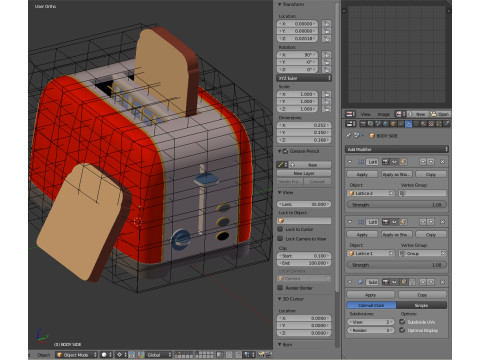
Task: Adjust Strength slider of Lattice-2 modifier
Action: tap(397, 204)
